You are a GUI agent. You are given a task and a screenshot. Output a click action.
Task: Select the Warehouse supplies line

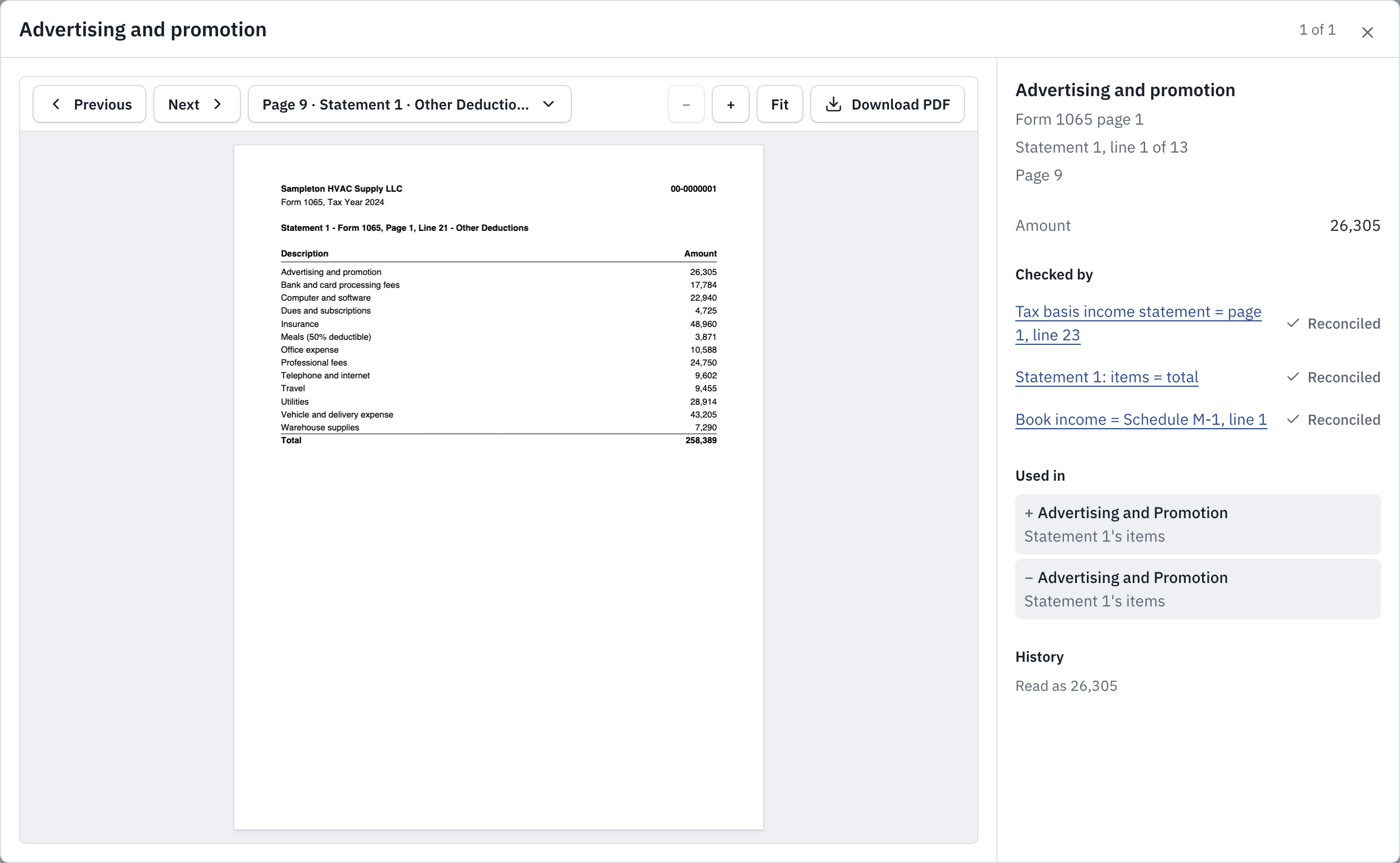(499, 428)
